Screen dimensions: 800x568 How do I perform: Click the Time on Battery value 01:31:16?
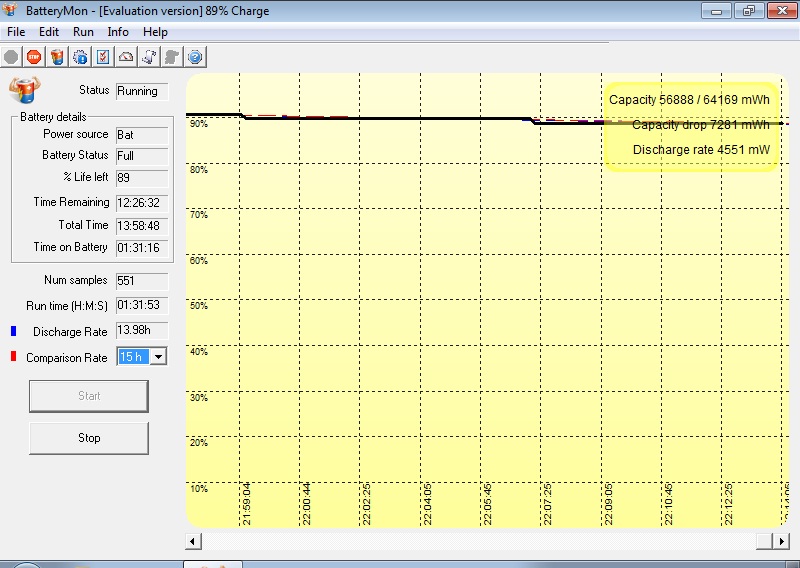142,248
